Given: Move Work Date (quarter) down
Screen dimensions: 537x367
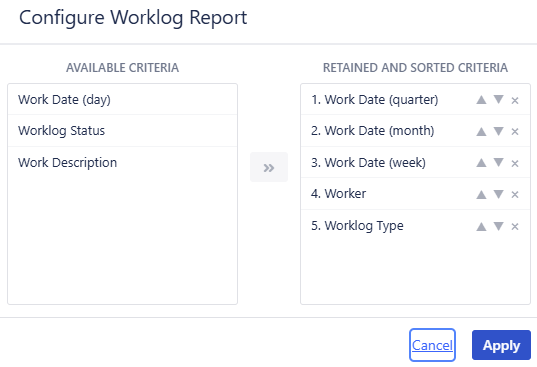Looking at the screenshot, I should 498,100.
